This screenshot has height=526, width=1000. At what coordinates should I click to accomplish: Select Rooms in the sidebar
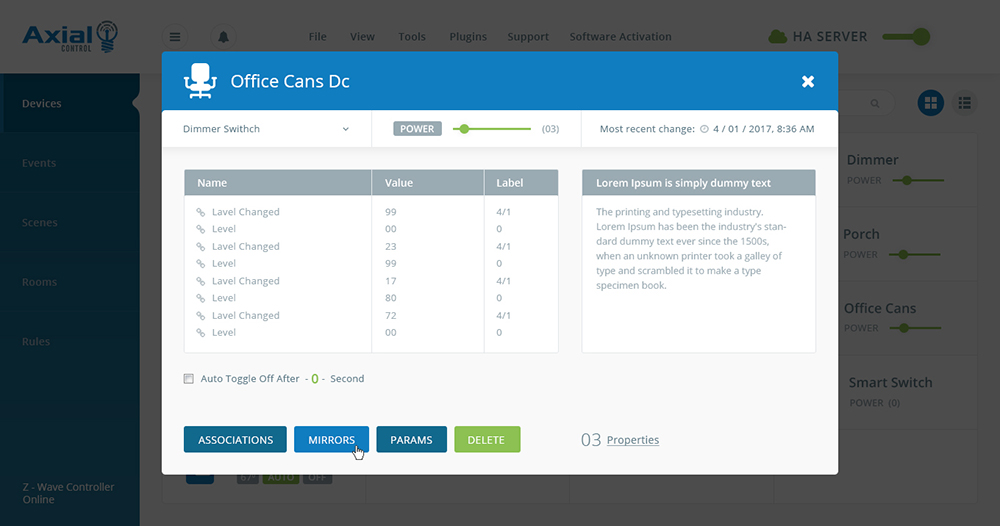[x=70, y=282]
